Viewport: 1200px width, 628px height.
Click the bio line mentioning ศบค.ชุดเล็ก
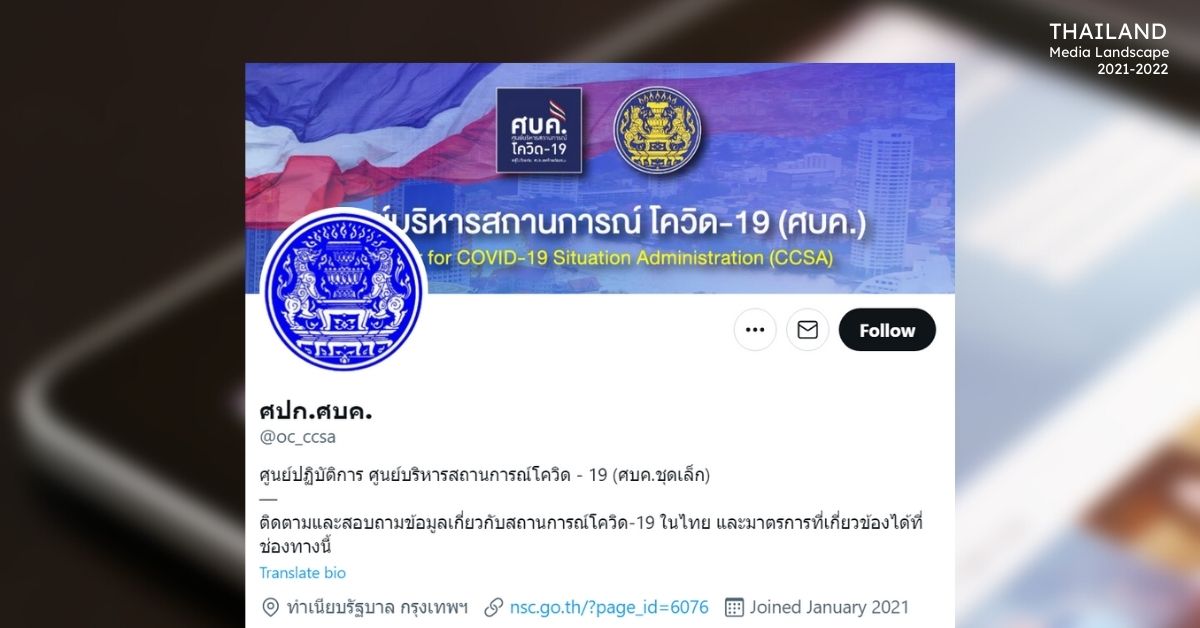point(484,475)
